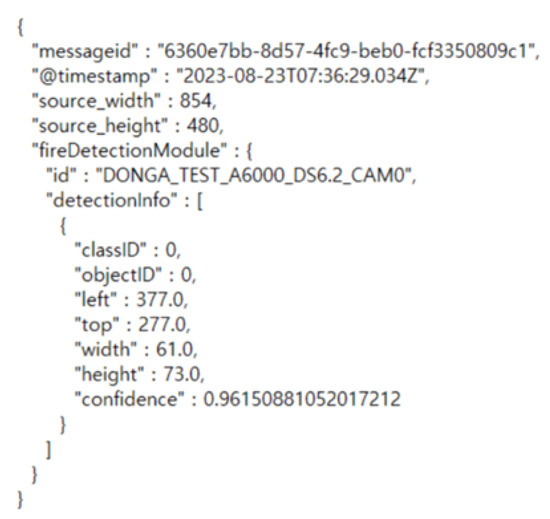This screenshot has height=519, width=550.
Task: Click the opening bracket after detectionInfo
Action: [x=200, y=202]
